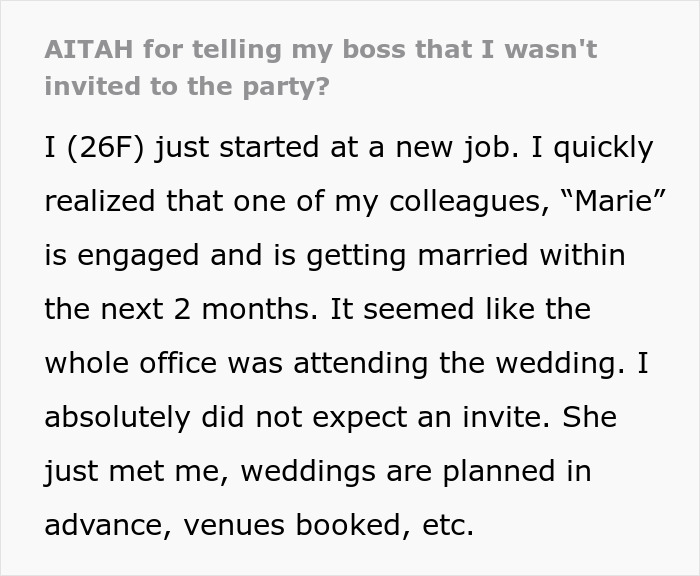Screen dimensions: 700x576
Task: Click the word "invite." in the body text
Action: point(506,417)
